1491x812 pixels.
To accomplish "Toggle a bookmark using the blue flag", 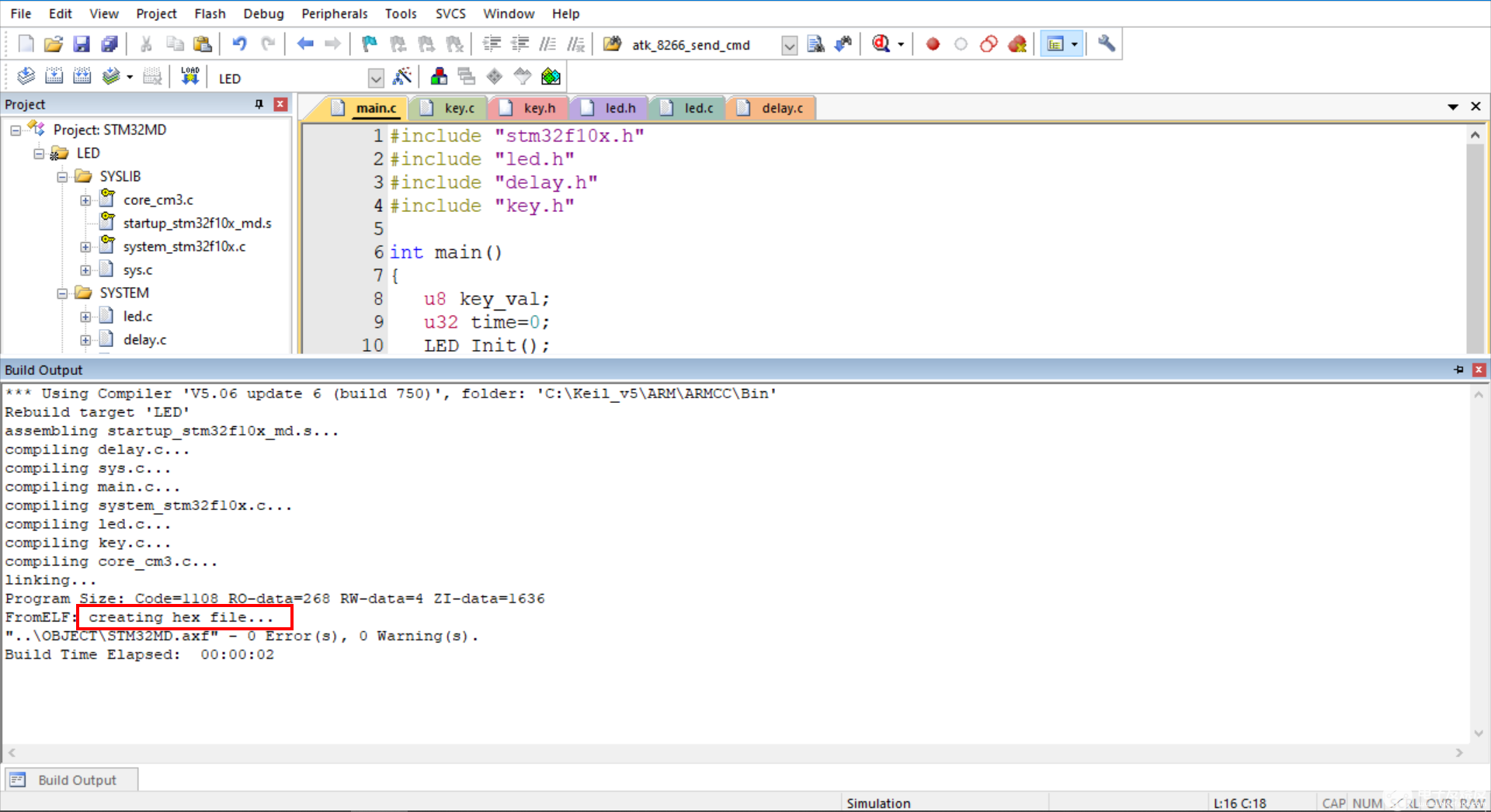I will [x=369, y=44].
